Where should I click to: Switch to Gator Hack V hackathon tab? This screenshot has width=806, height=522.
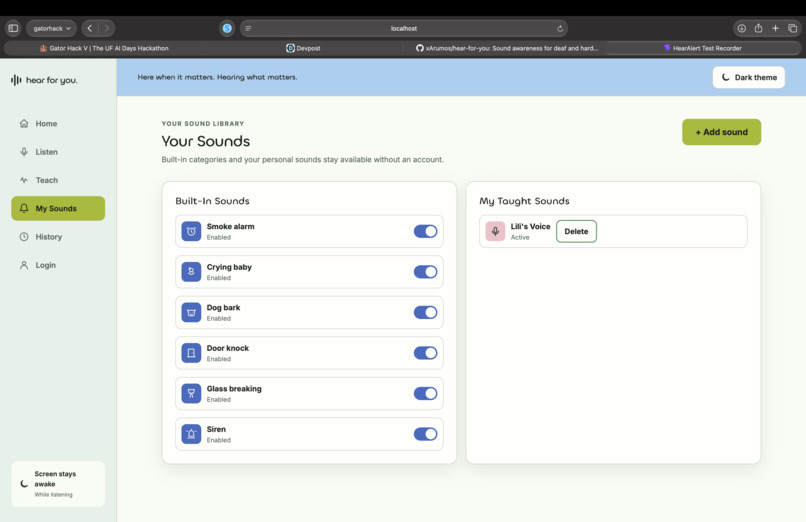point(104,48)
